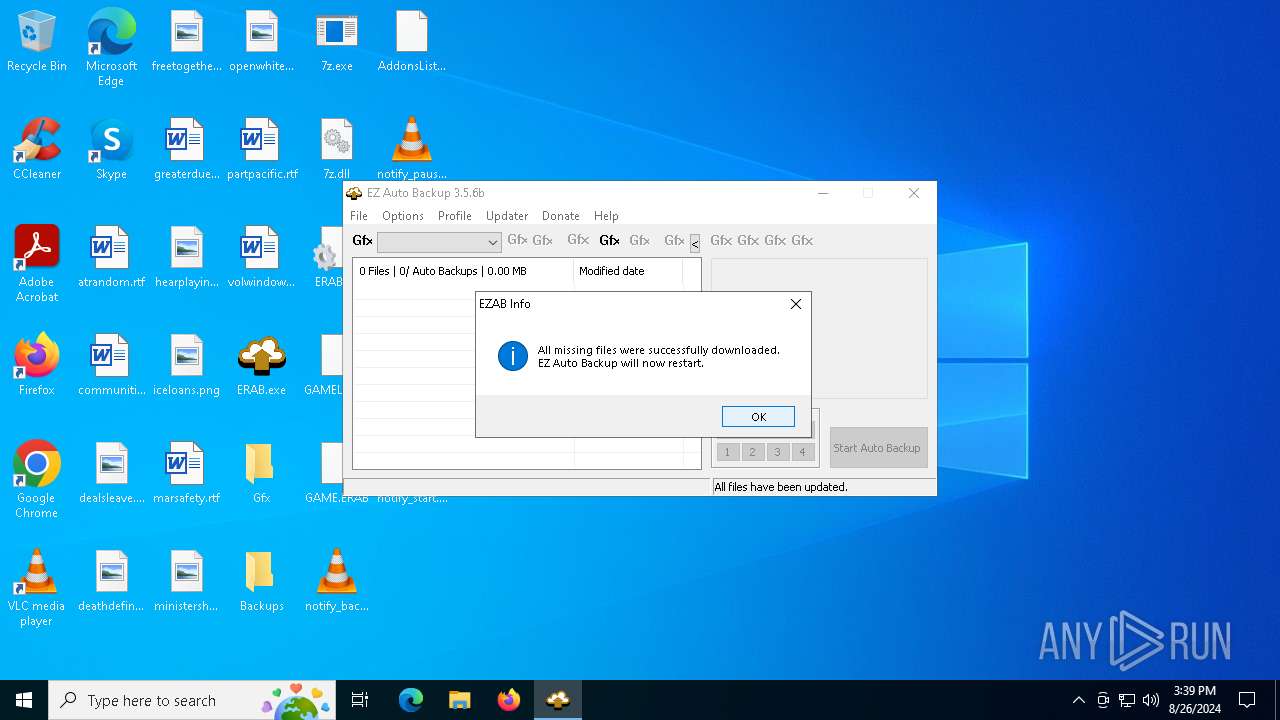This screenshot has height=720, width=1280.
Task: Open the Options menu
Action: 403,216
